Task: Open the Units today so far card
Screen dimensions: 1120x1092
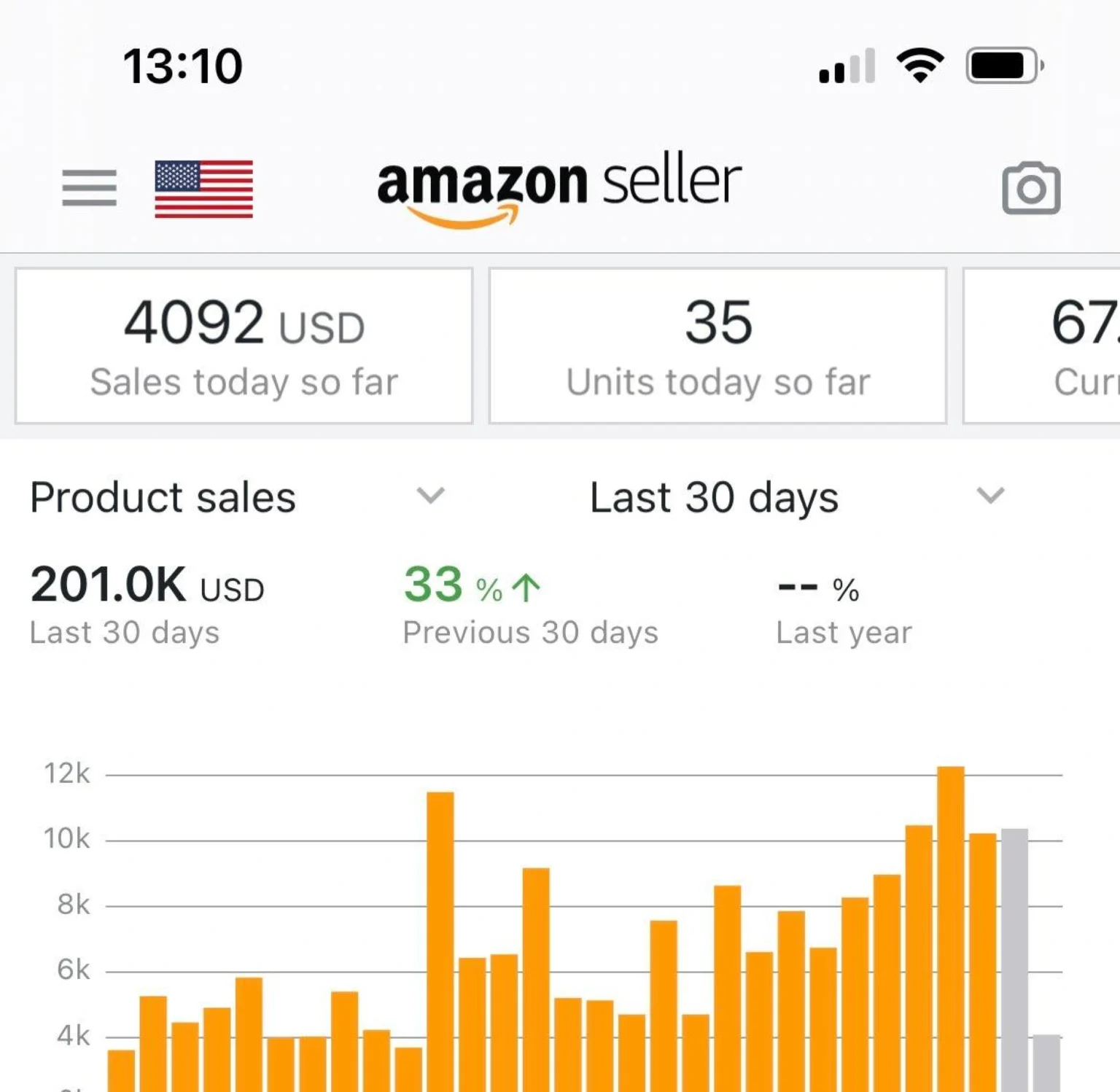Action: 717,346
